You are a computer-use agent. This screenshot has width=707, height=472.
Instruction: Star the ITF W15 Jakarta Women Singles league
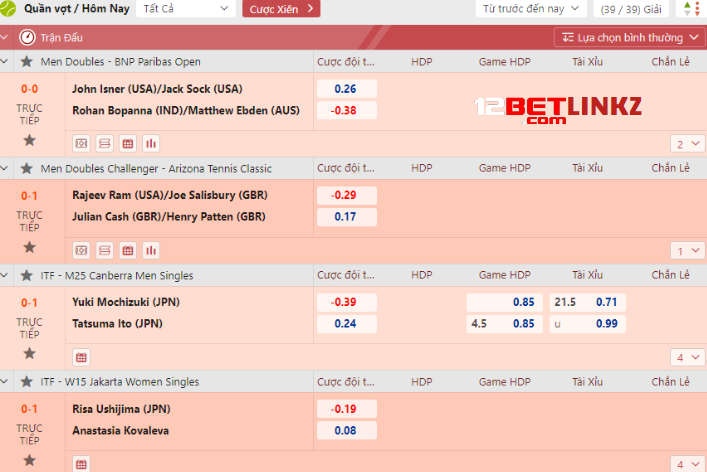pyautogui.click(x=28, y=382)
